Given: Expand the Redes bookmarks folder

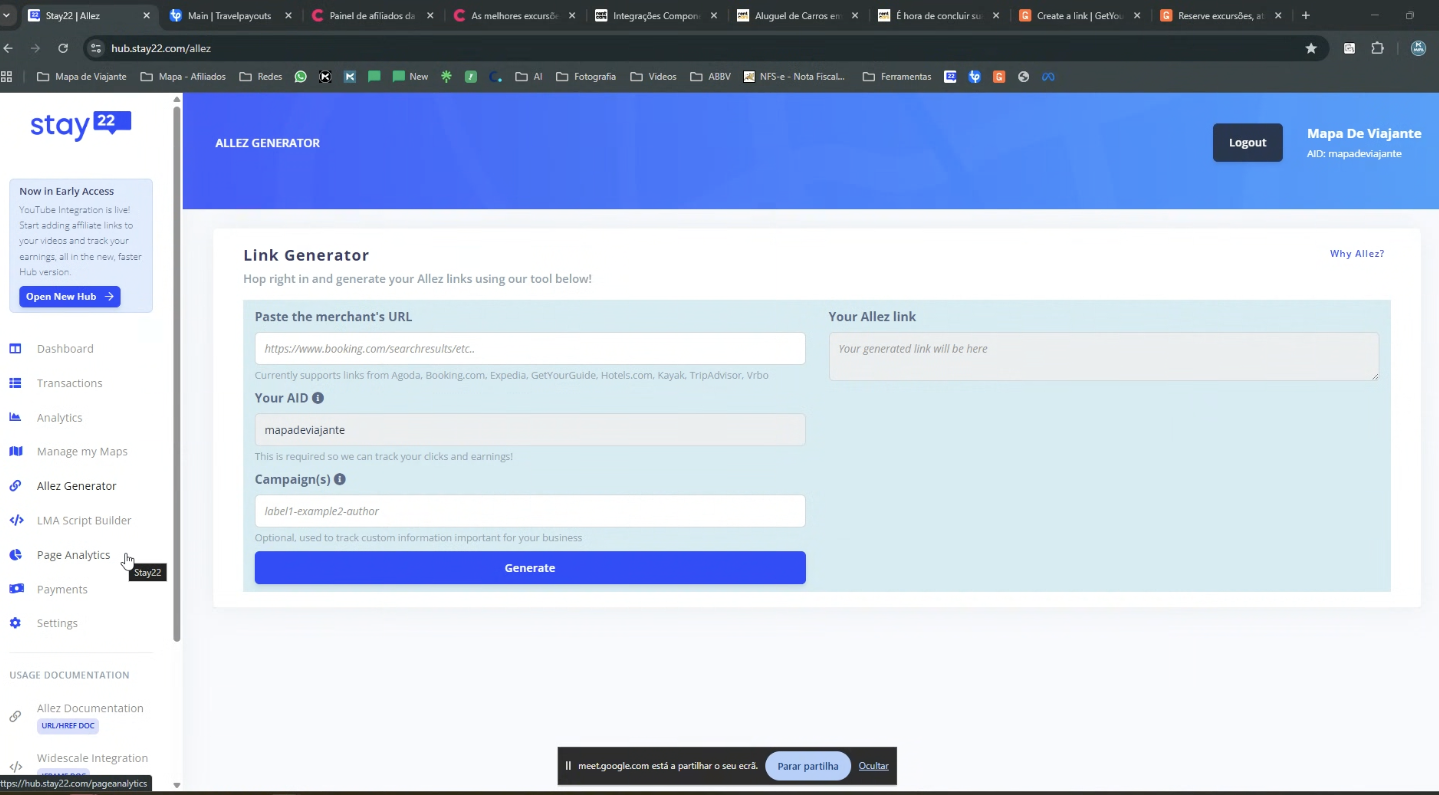Looking at the screenshot, I should tap(261, 77).
